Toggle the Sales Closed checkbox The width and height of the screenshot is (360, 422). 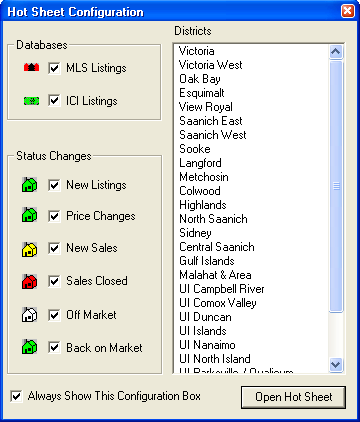(x=54, y=281)
